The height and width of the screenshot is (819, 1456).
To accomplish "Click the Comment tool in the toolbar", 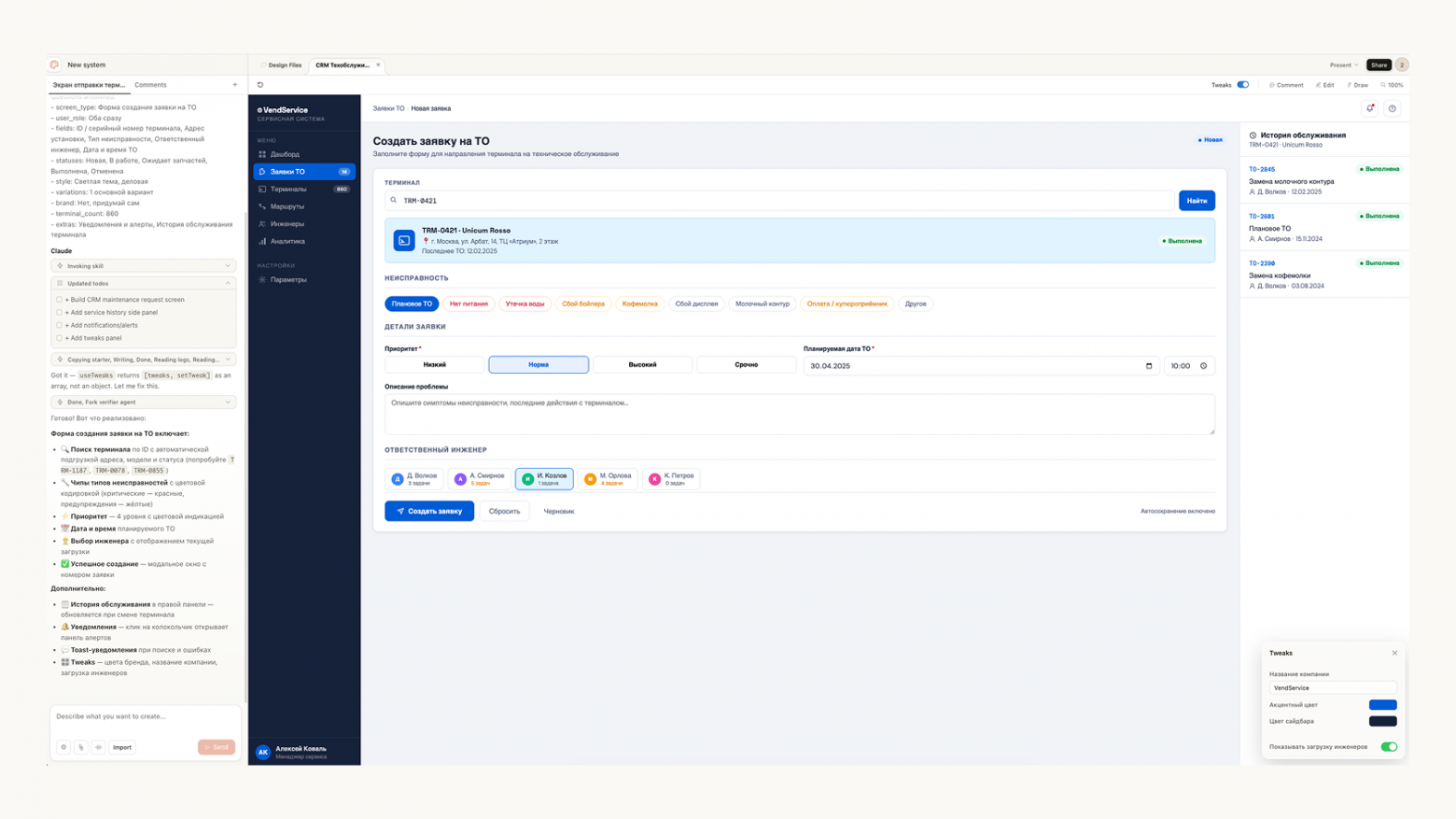I will point(1286,85).
